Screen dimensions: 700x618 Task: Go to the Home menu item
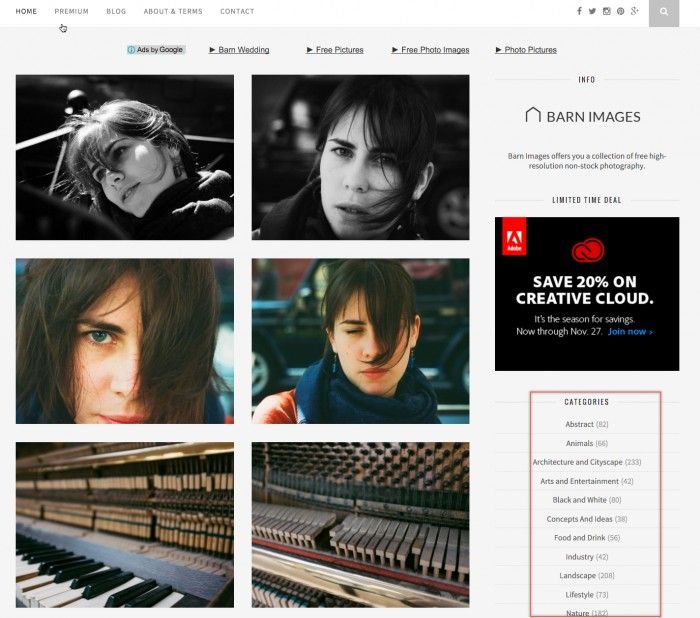tap(26, 11)
